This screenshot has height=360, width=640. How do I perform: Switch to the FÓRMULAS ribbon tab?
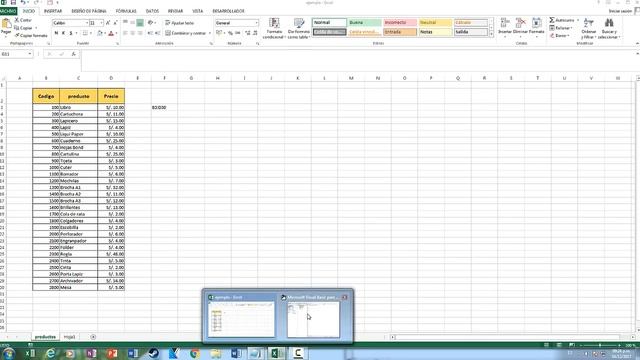pyautogui.click(x=126, y=11)
